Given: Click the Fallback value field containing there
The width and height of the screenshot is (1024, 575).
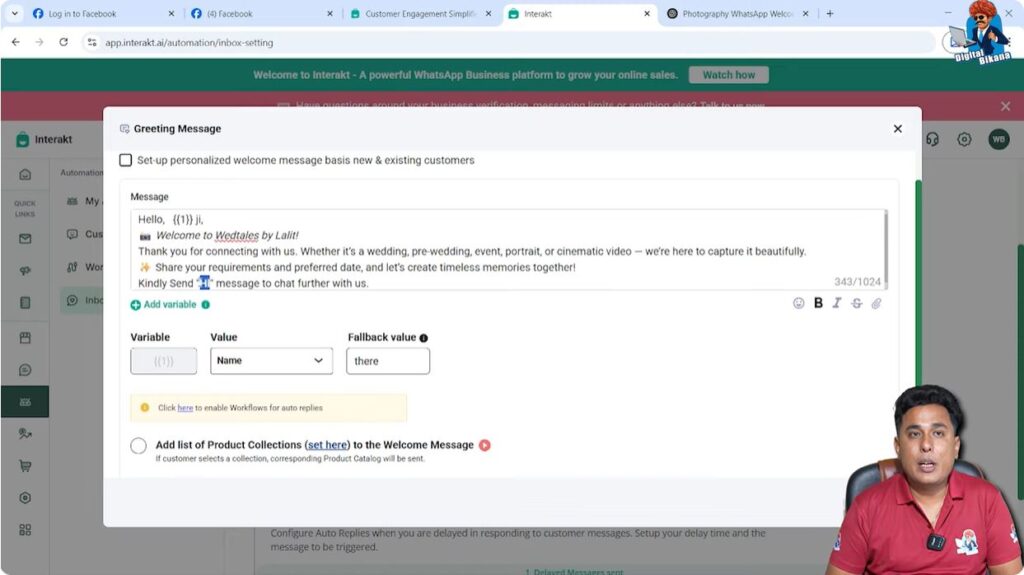Looking at the screenshot, I should click(388, 361).
